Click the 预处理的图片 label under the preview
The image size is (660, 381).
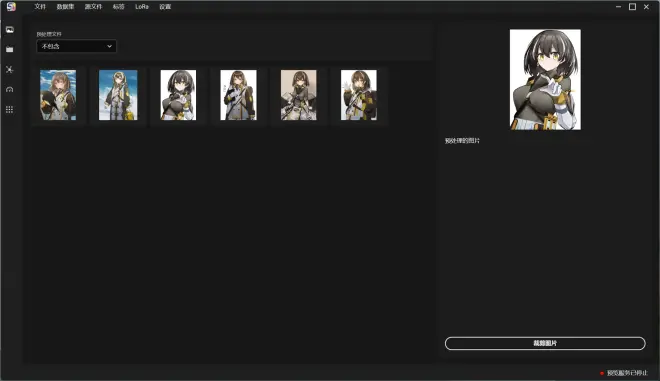[x=462, y=141]
